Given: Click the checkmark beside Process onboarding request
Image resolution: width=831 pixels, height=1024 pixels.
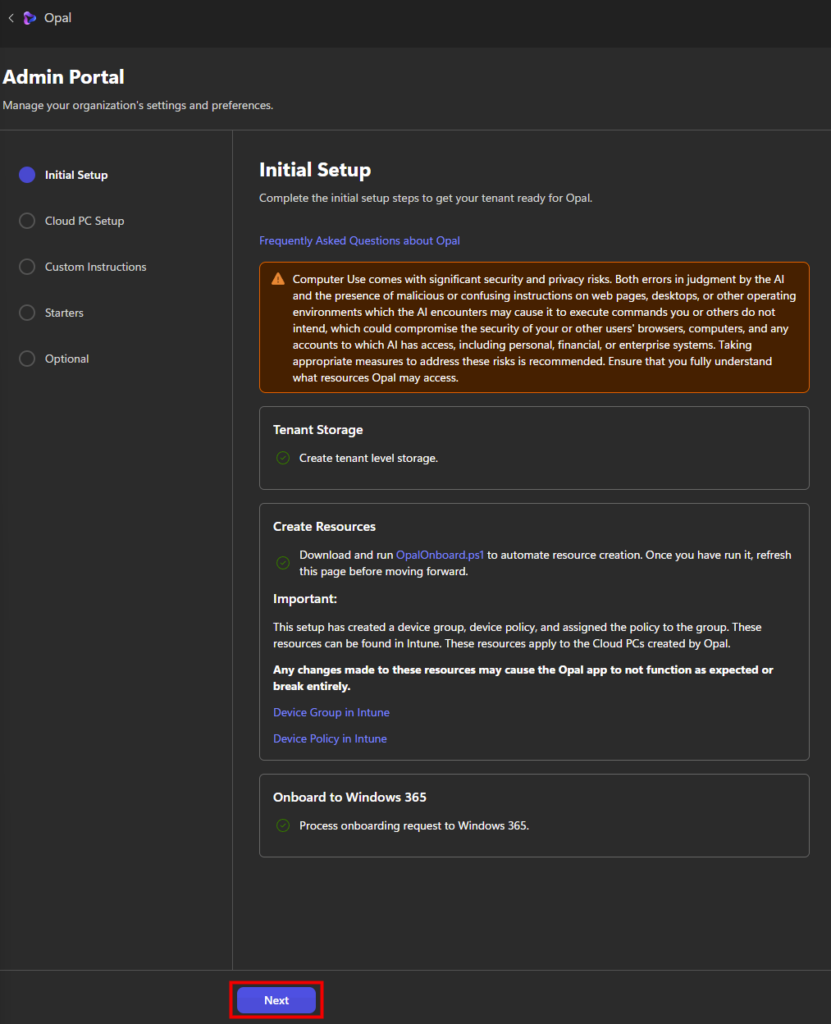Looking at the screenshot, I should pos(282,826).
